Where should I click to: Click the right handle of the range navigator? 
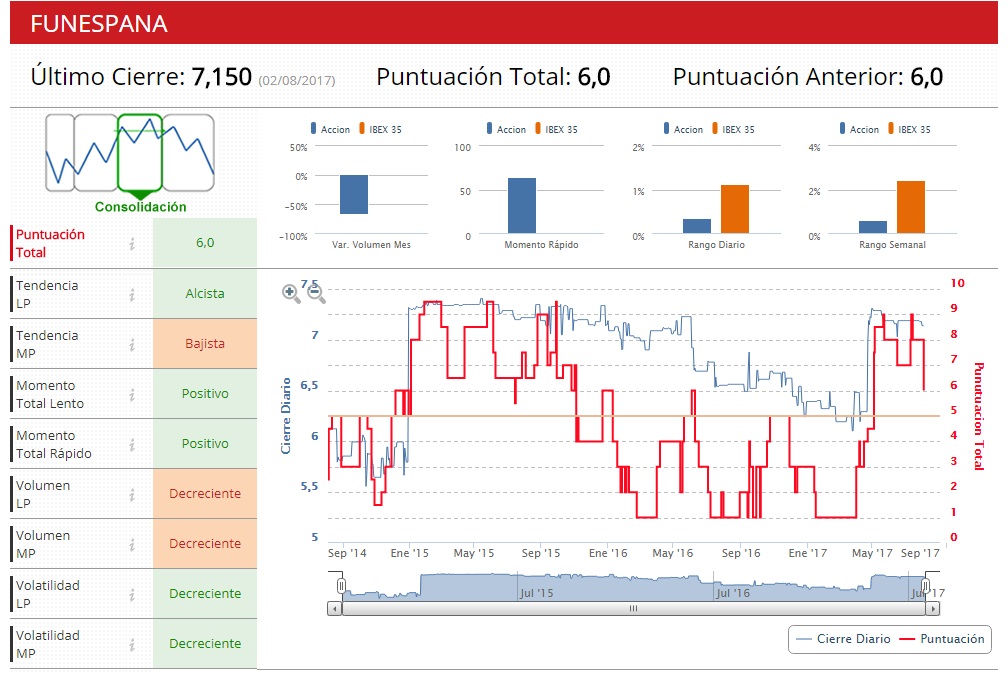926,585
